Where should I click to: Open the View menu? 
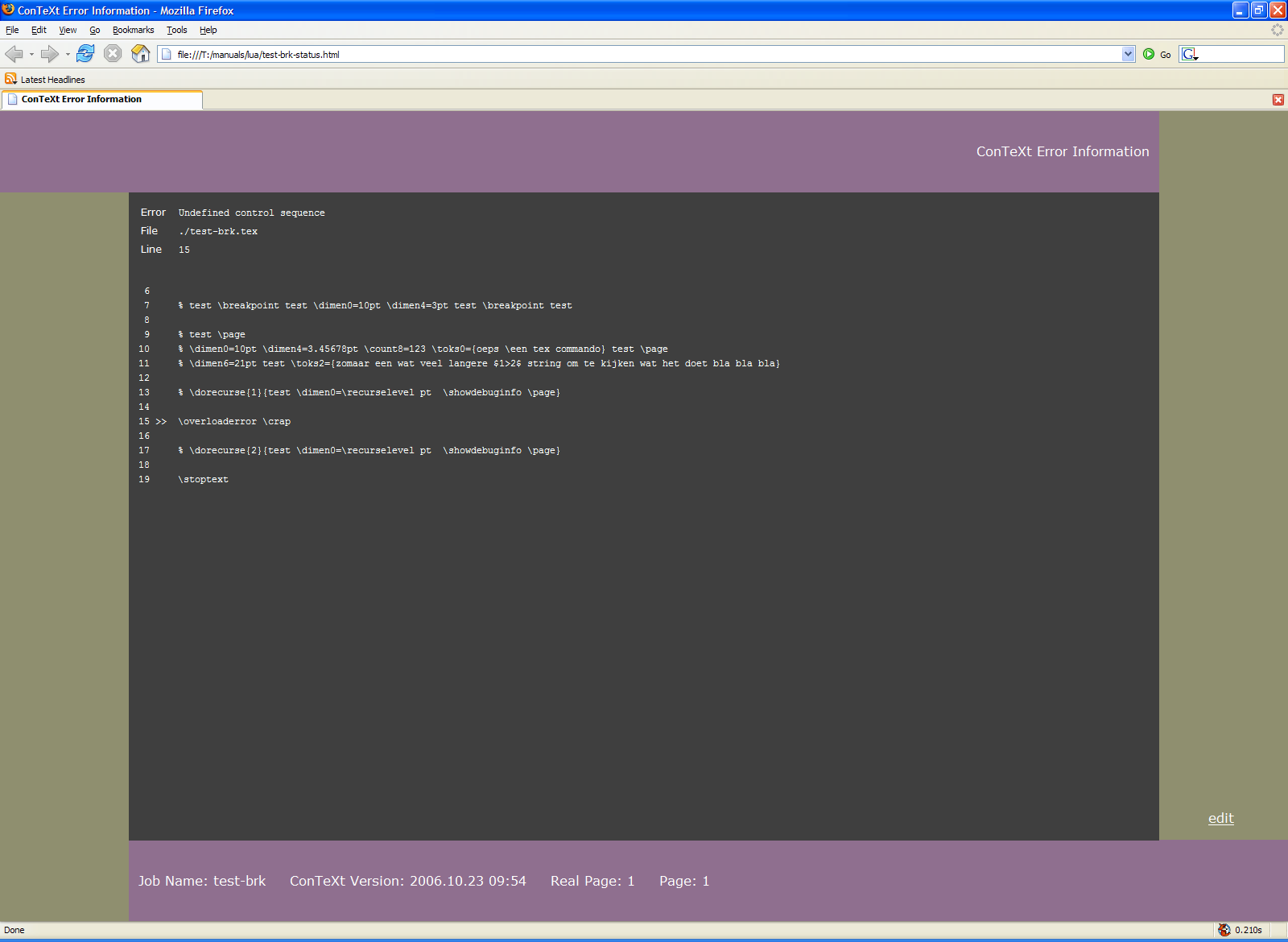pos(68,30)
